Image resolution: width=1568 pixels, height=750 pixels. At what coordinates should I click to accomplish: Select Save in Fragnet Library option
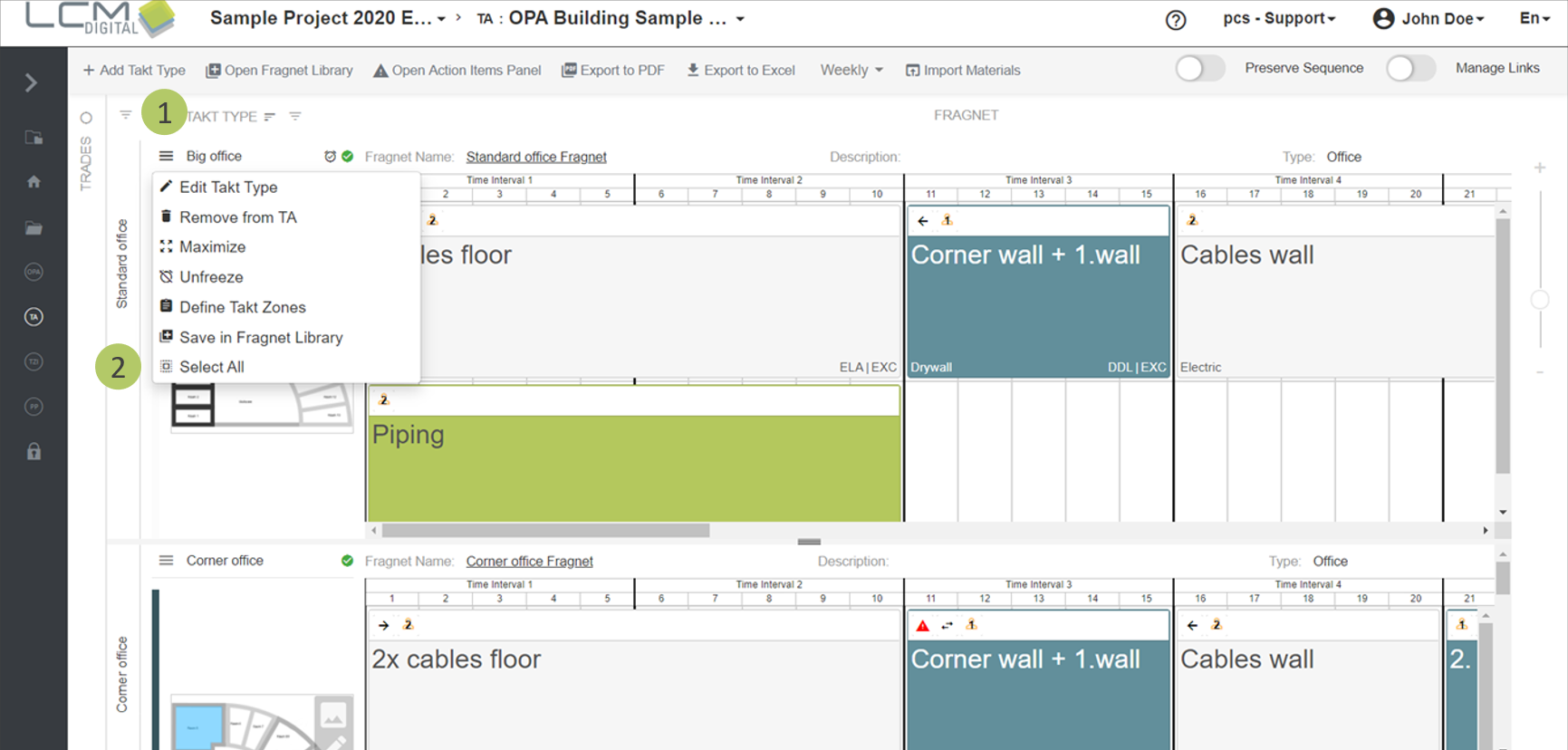(x=260, y=337)
